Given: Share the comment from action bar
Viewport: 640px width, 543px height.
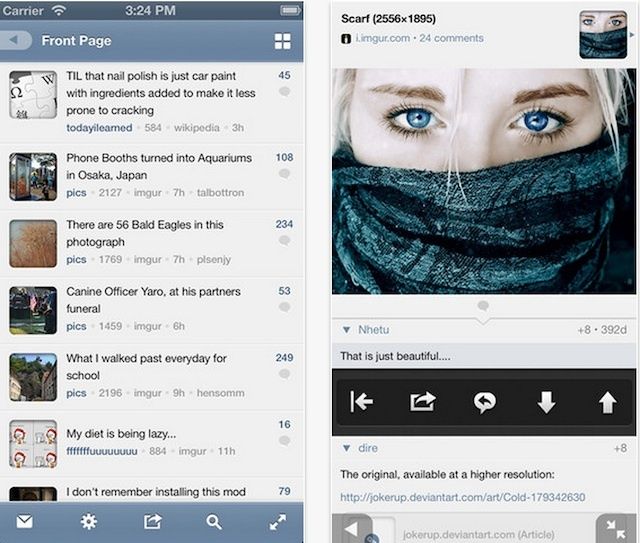Looking at the screenshot, I should pos(423,402).
